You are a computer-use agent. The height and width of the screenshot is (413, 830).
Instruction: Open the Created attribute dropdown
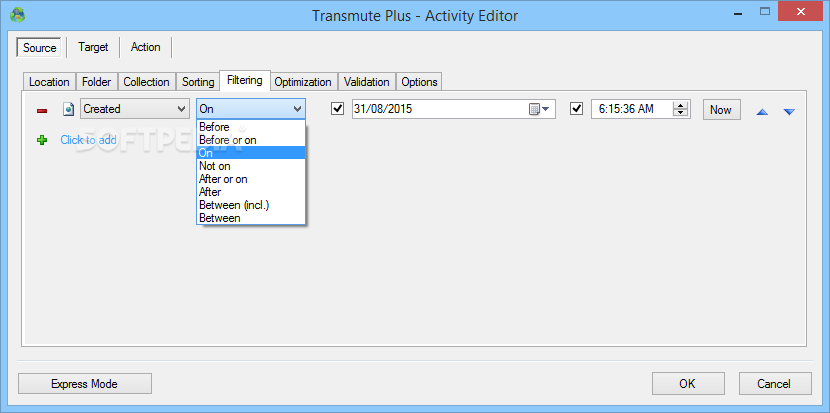pos(135,109)
